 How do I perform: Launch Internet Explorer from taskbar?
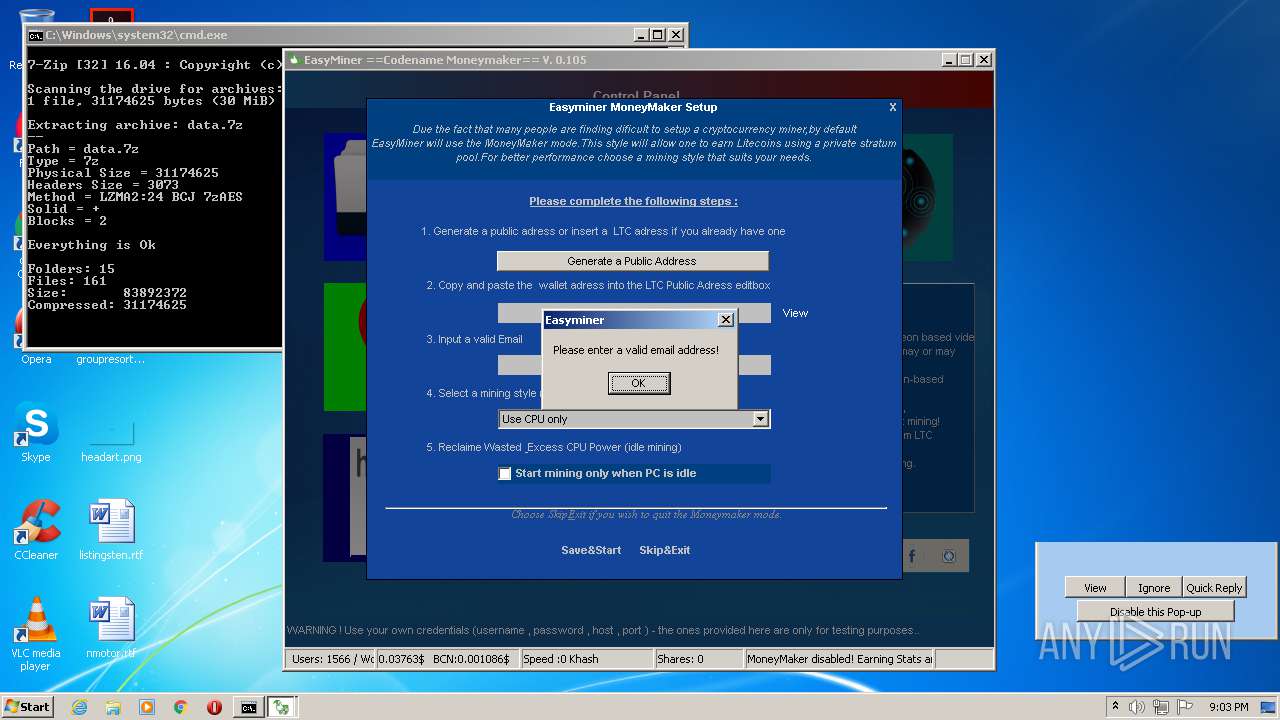(79, 707)
